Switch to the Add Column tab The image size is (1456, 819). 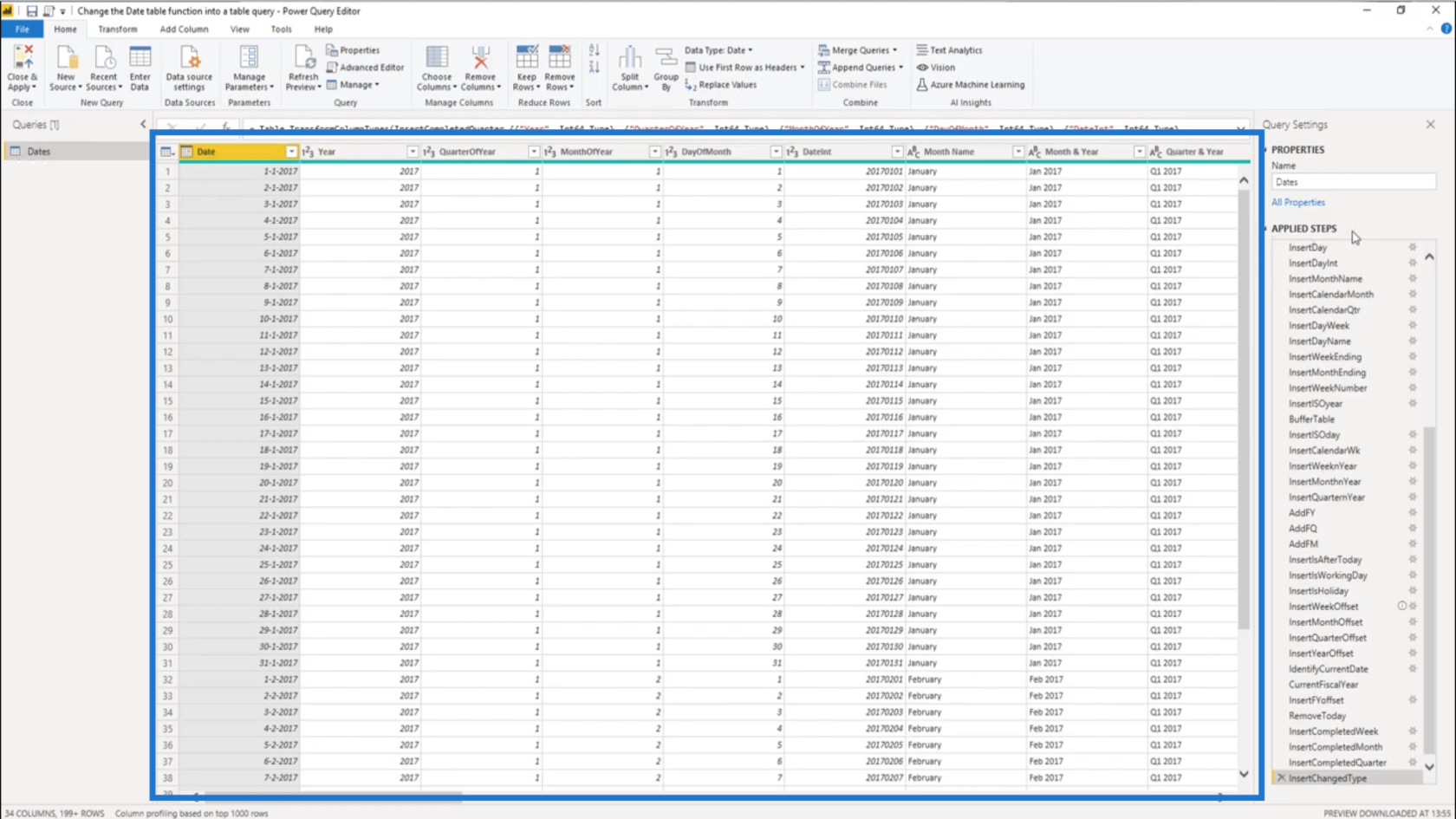(184, 29)
